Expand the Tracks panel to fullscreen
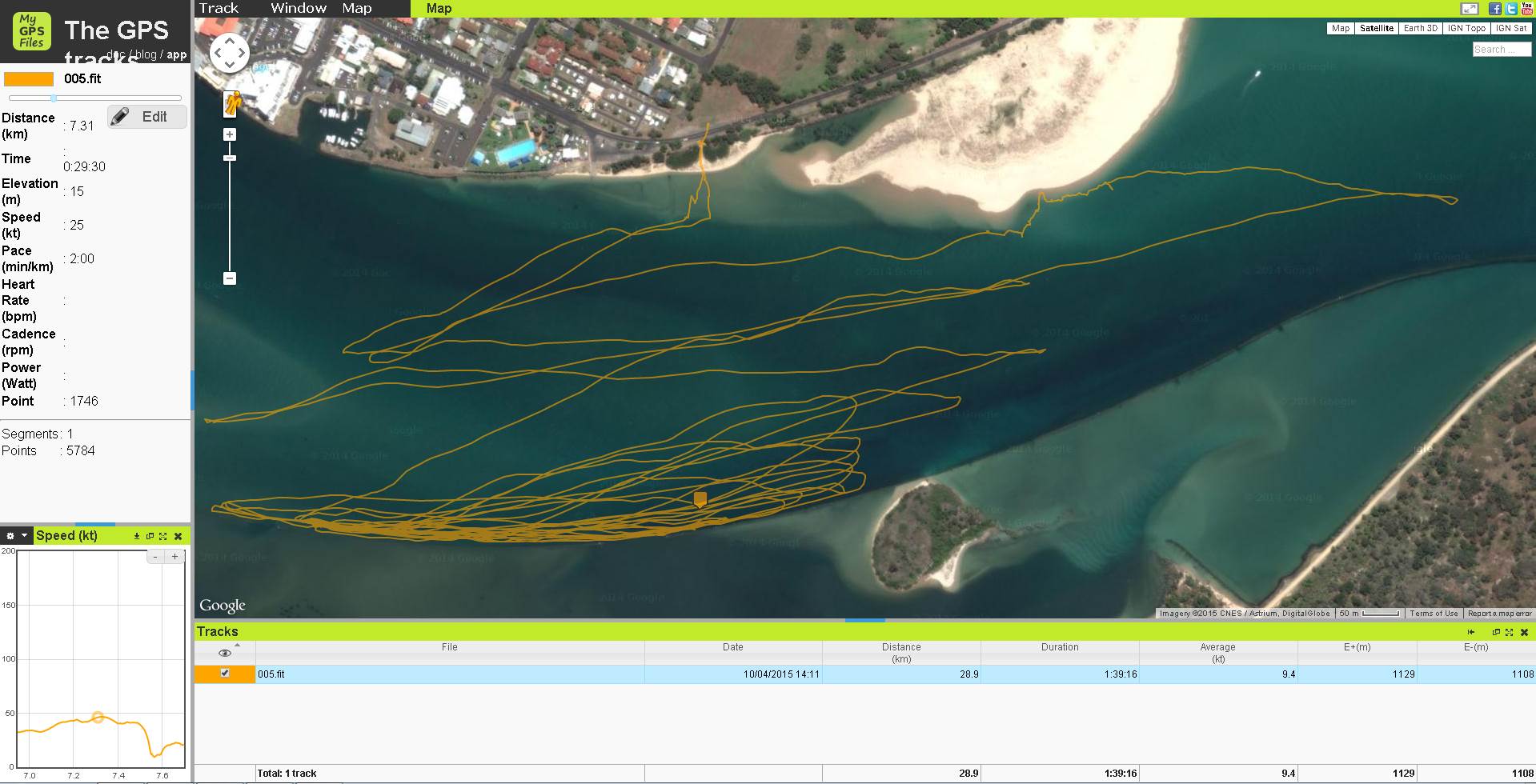The image size is (1536, 784). [x=1509, y=632]
